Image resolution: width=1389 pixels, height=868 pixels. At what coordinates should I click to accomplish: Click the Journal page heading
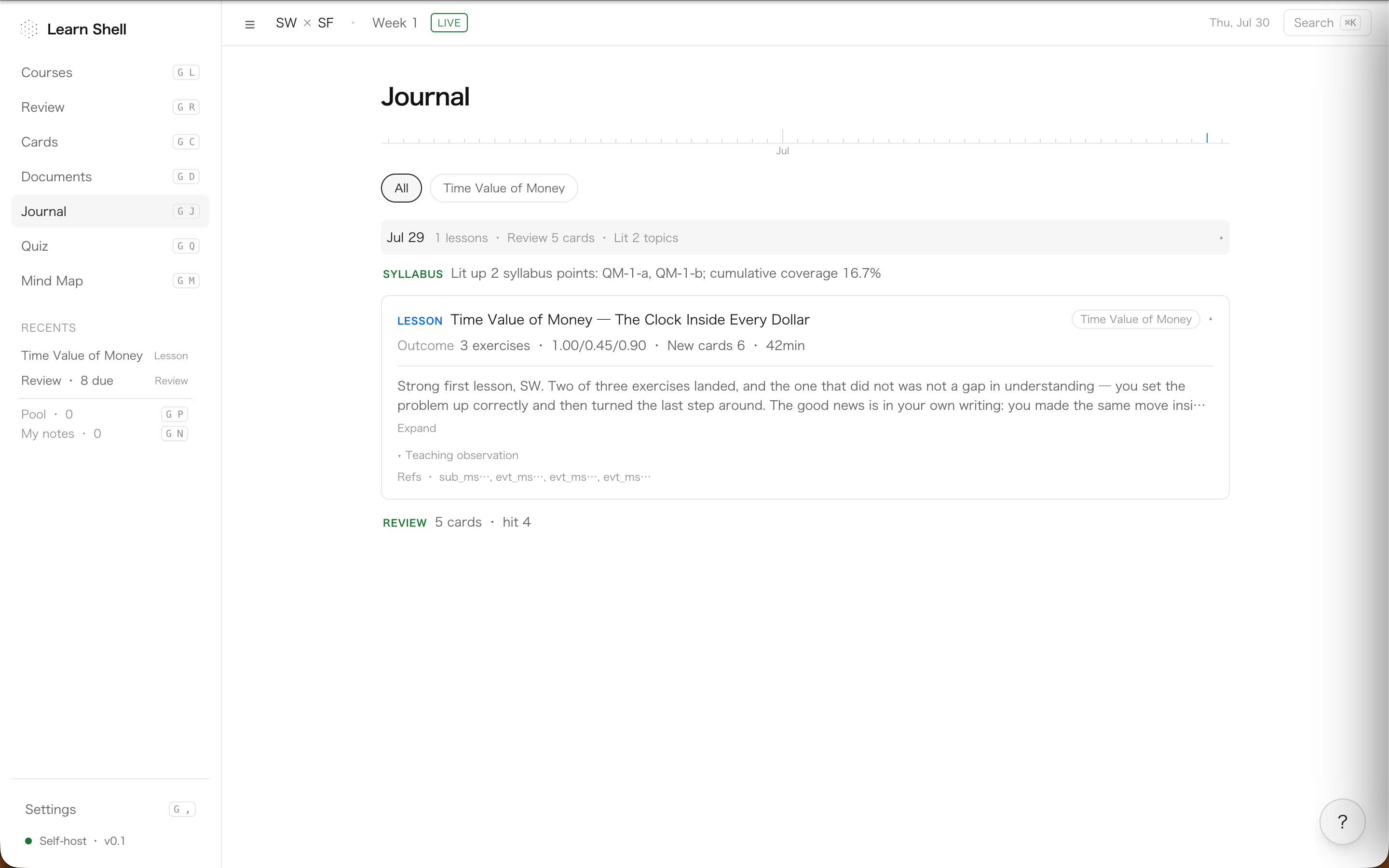coord(425,96)
